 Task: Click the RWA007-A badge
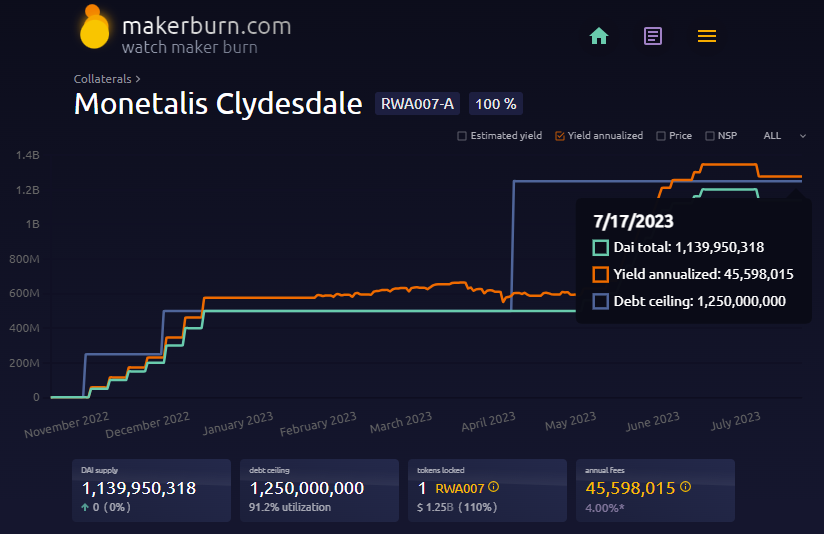pyautogui.click(x=417, y=104)
